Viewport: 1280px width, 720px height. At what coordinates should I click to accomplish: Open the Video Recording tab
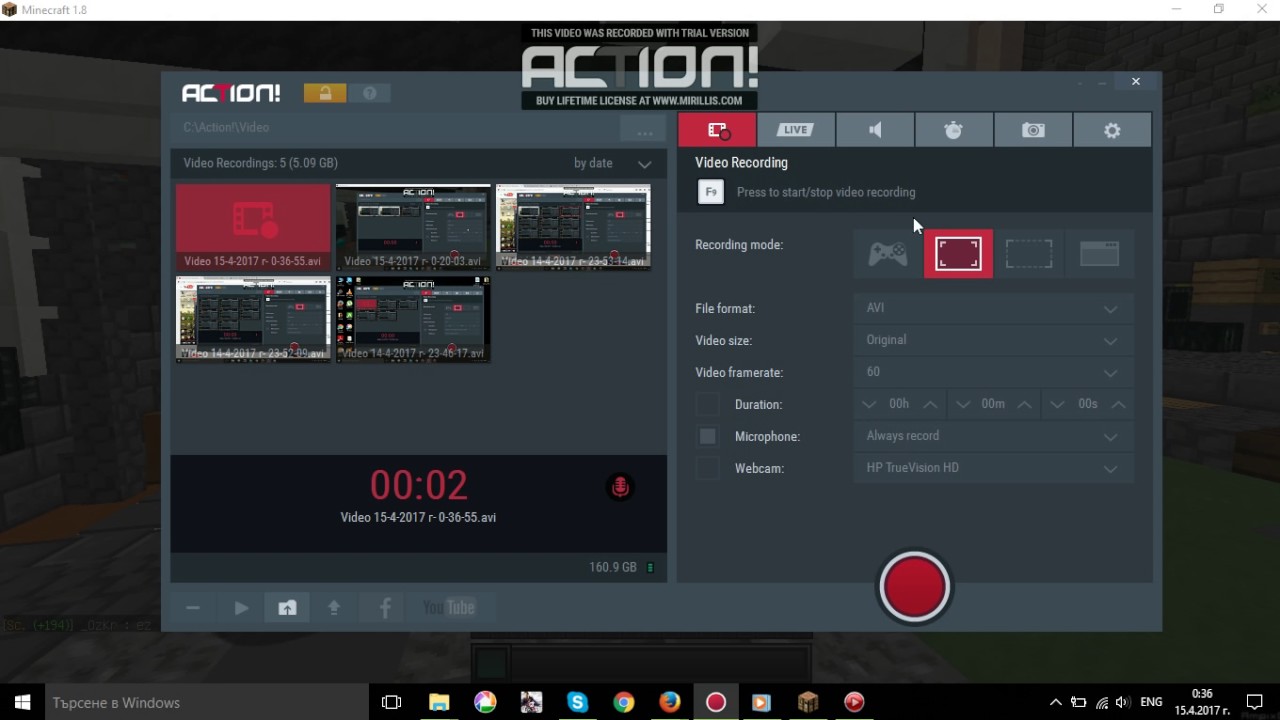pos(717,130)
